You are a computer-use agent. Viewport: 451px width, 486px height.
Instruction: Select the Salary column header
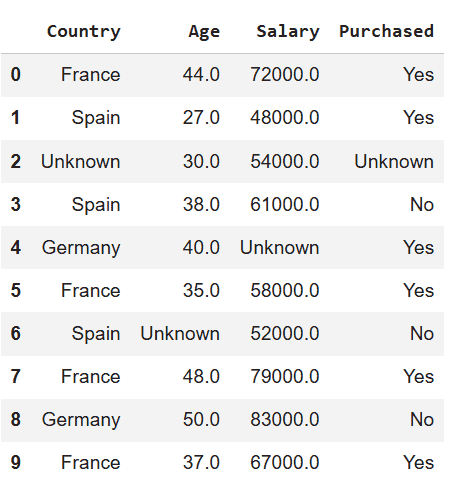tap(288, 32)
